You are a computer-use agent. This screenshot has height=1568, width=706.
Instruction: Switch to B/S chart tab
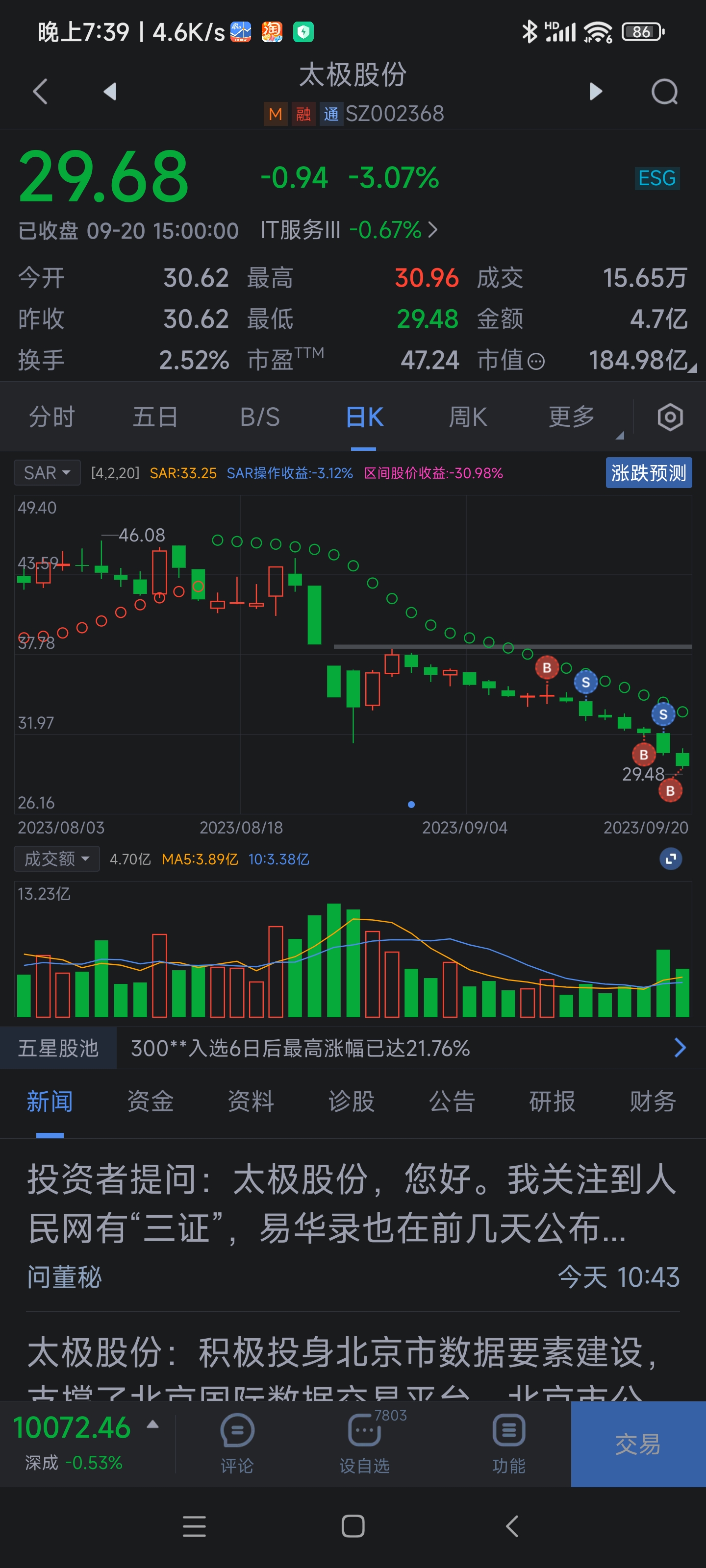[x=260, y=417]
